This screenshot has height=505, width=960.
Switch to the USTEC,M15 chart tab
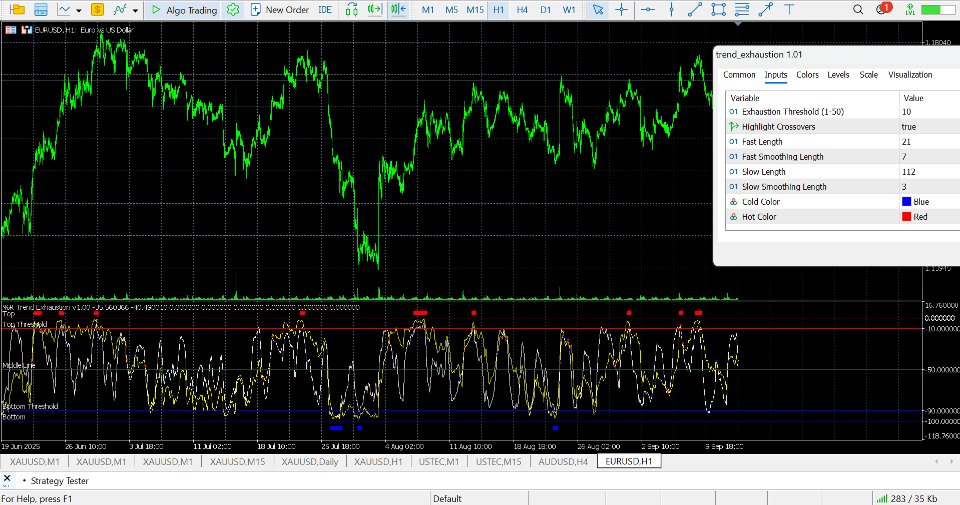point(498,462)
